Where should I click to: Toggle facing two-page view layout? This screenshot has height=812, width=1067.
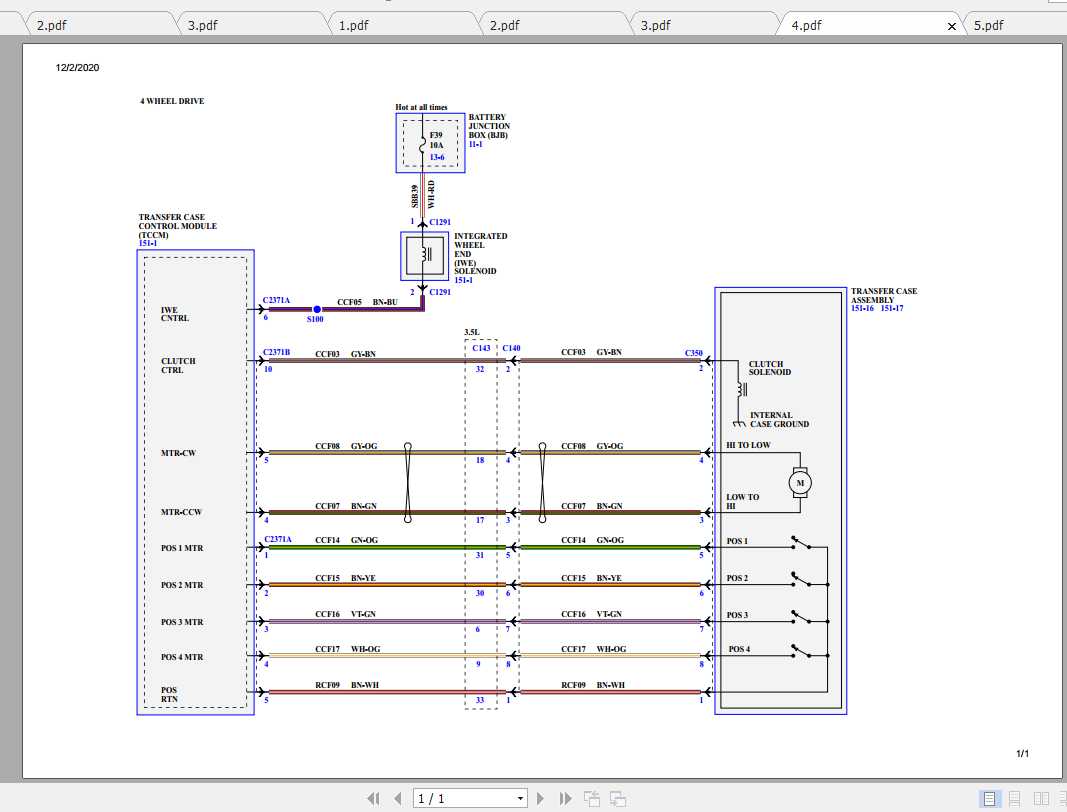1040,797
